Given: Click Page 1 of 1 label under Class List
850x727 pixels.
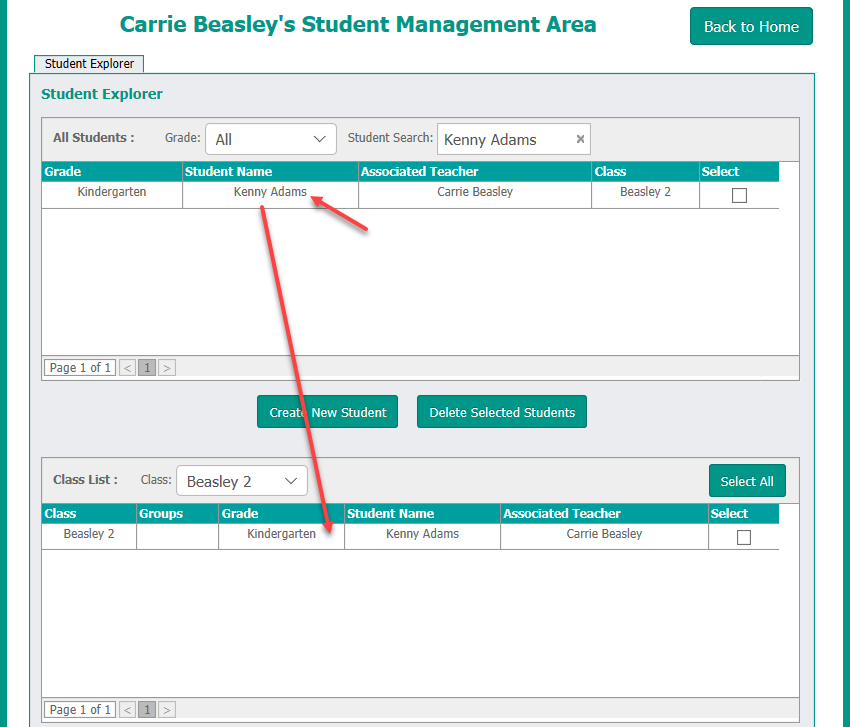Looking at the screenshot, I should 80,710.
